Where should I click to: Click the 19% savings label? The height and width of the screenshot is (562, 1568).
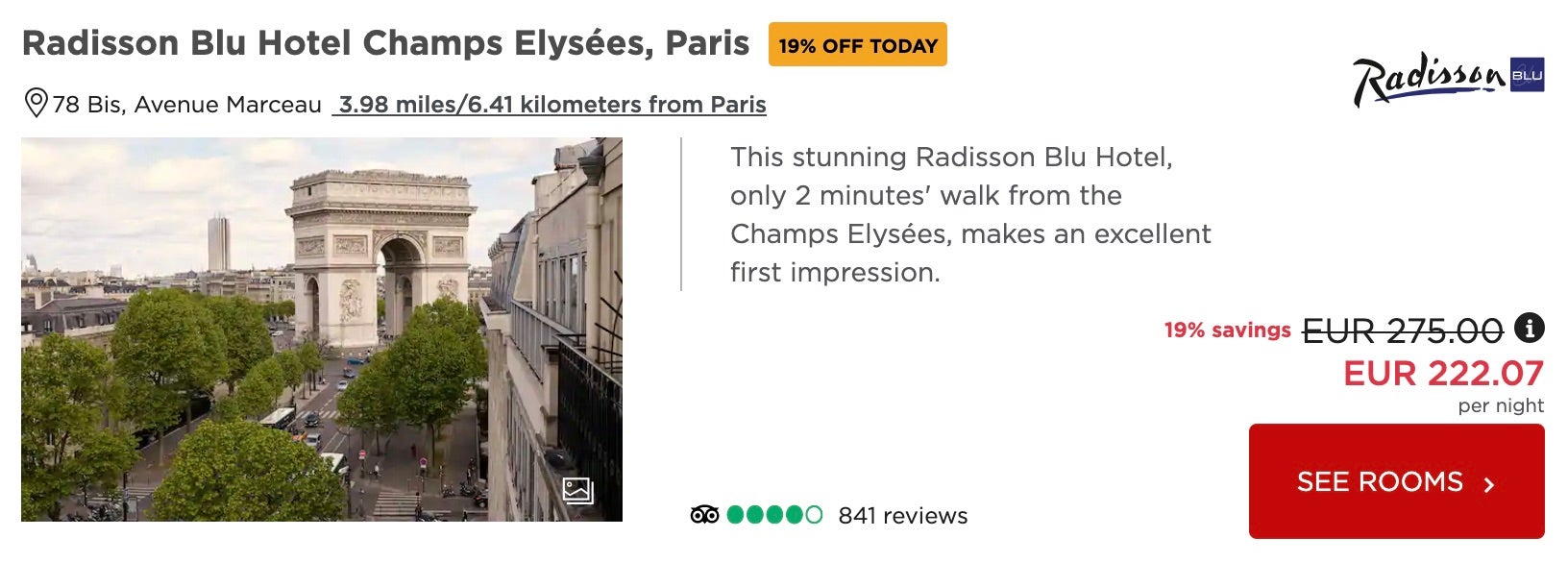1227,330
